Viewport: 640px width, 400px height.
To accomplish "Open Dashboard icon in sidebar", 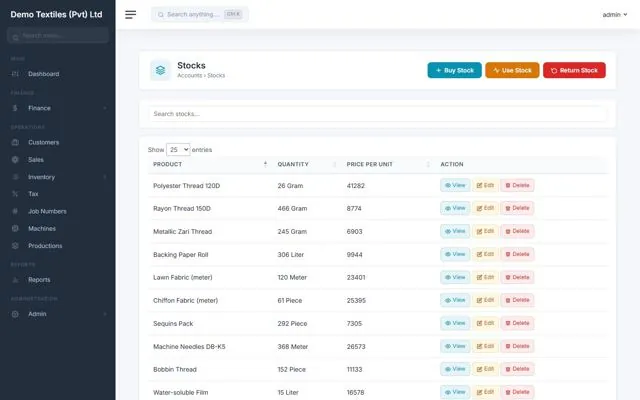I will pyautogui.click(x=15, y=74).
